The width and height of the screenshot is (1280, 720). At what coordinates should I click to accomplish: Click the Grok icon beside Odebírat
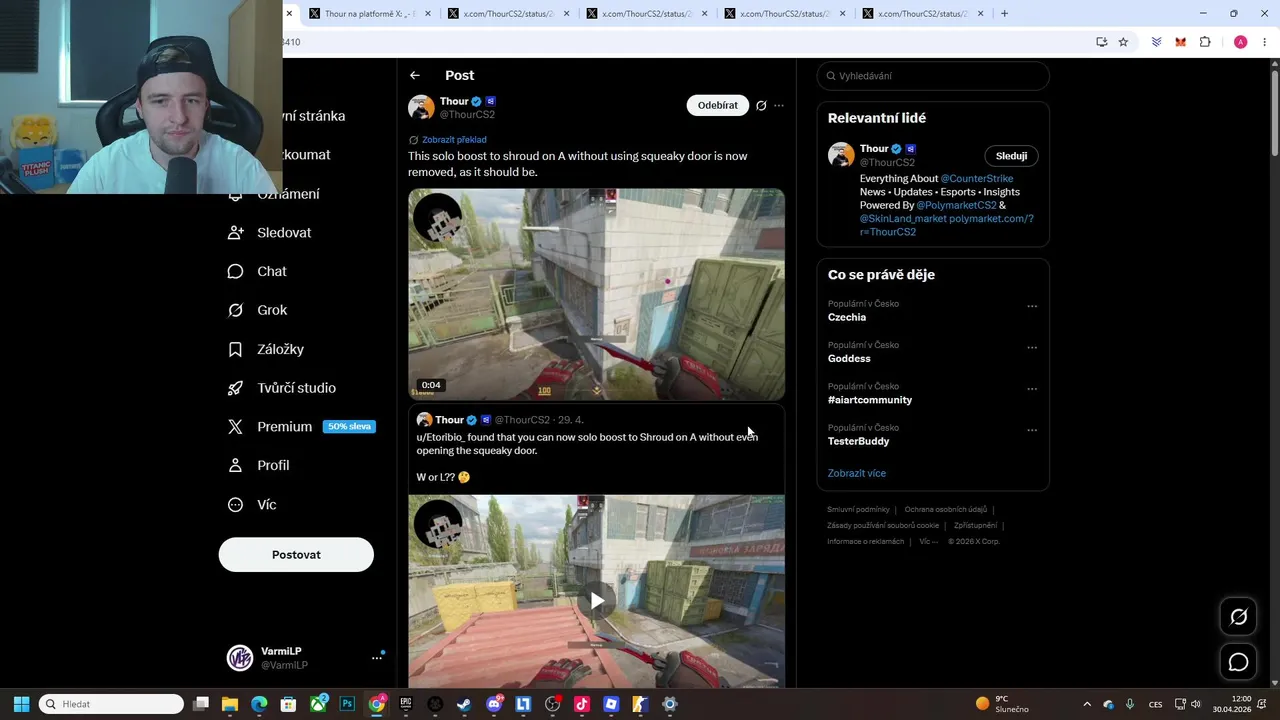761,105
